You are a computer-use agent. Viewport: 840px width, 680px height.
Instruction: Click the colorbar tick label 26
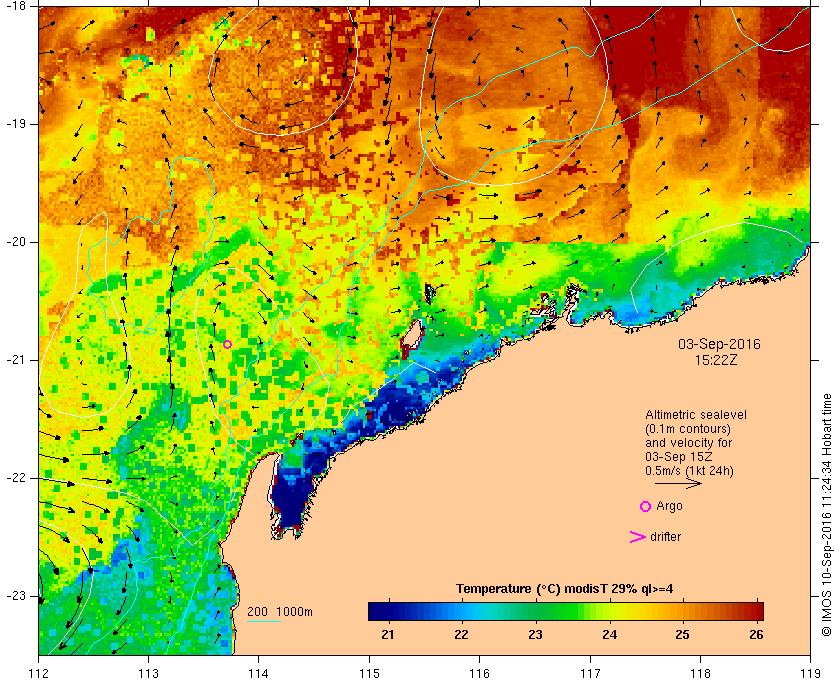click(x=756, y=635)
